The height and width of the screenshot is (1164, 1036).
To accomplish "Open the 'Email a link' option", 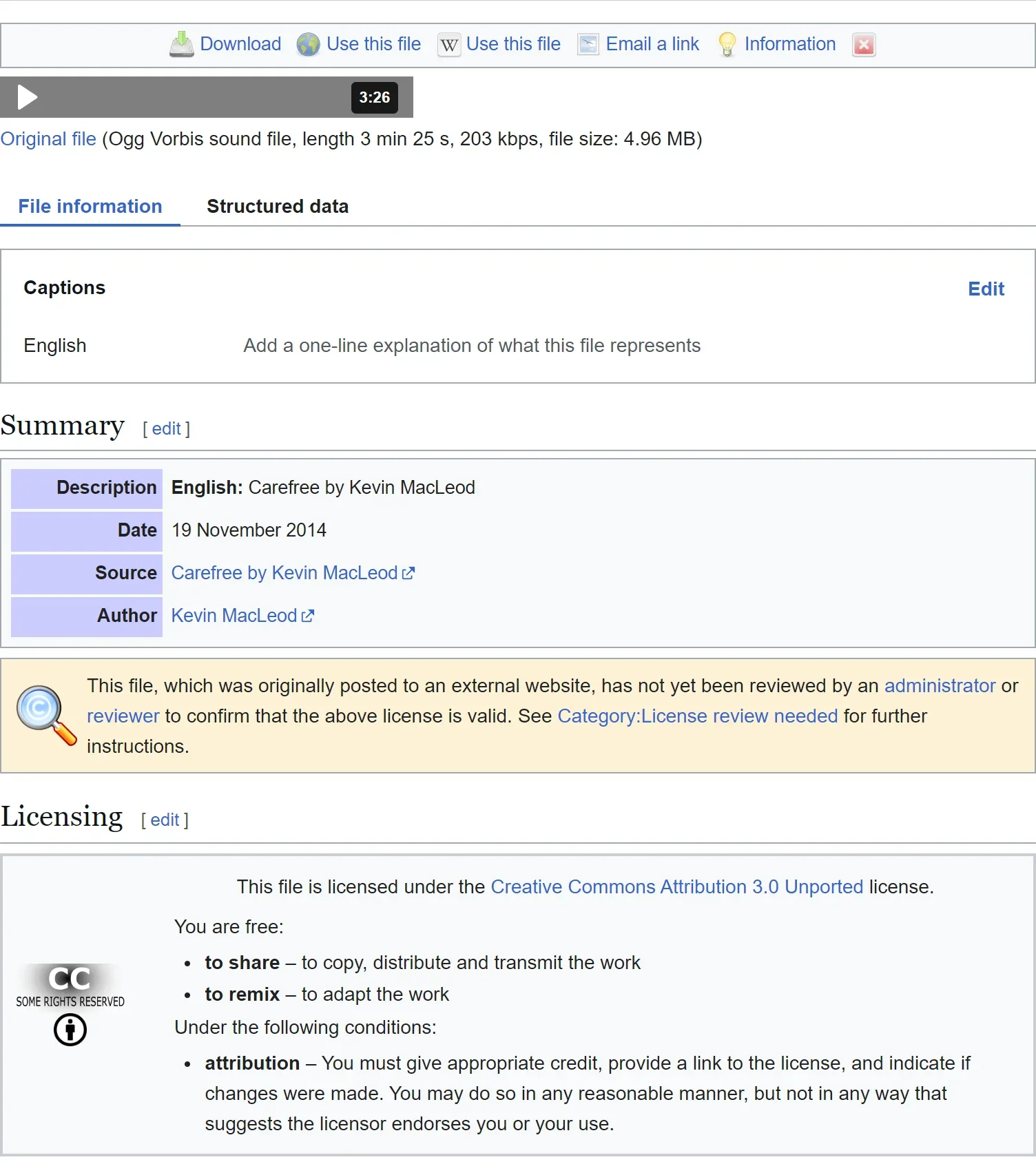I will pyautogui.click(x=652, y=44).
